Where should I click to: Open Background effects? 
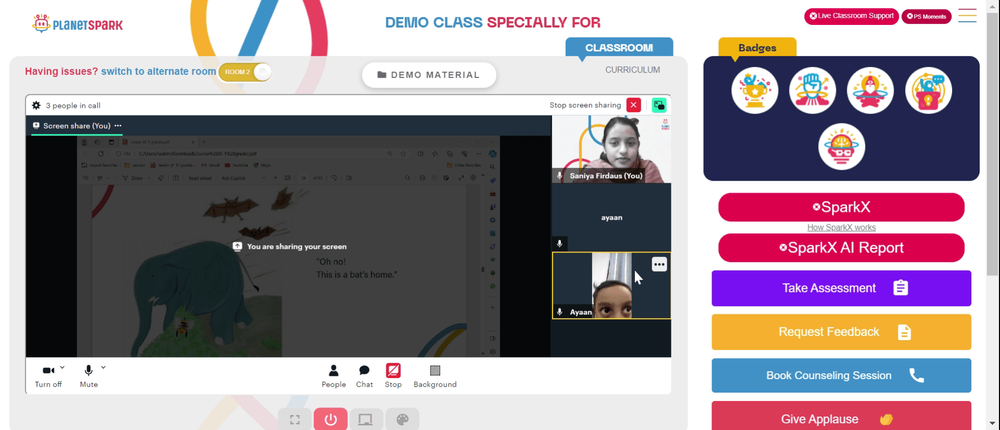pyautogui.click(x=435, y=376)
